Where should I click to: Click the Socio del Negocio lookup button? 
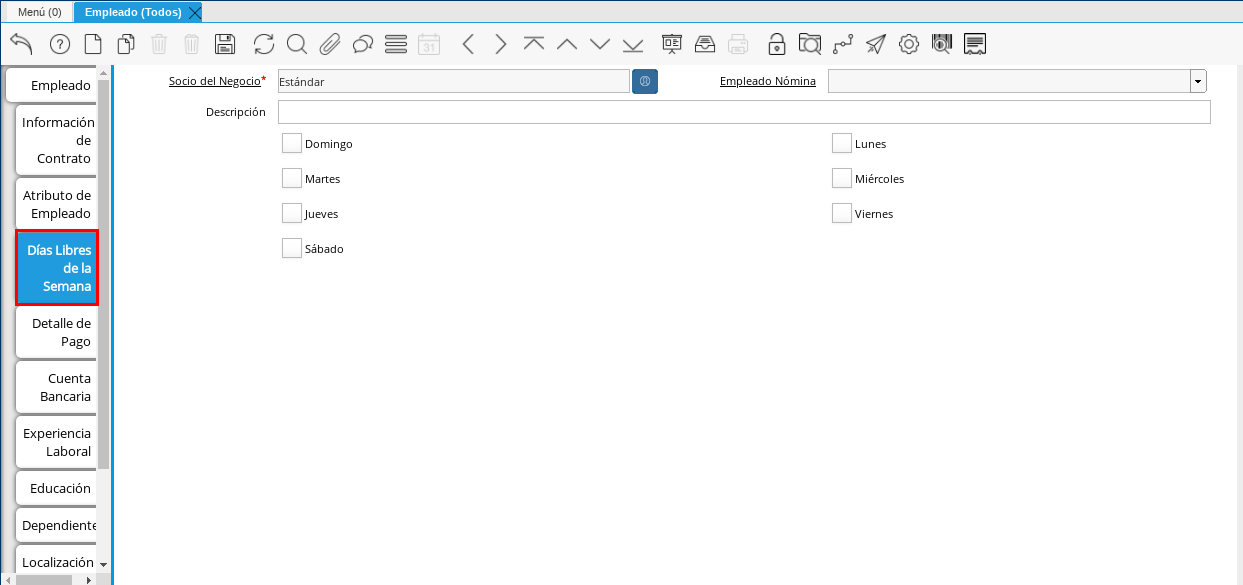click(645, 82)
